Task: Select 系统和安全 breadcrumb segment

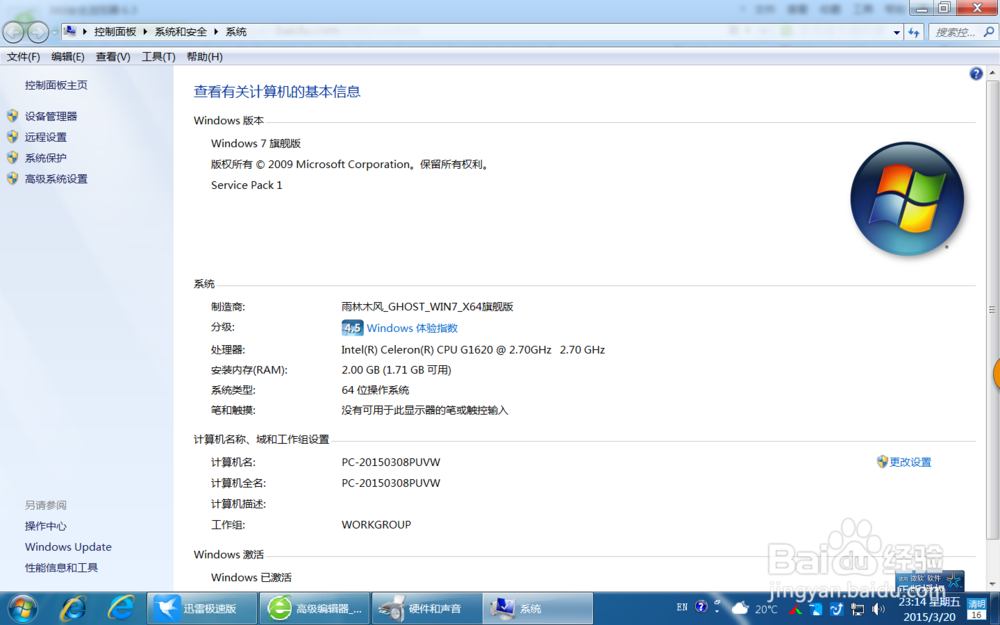Action: [x=181, y=32]
